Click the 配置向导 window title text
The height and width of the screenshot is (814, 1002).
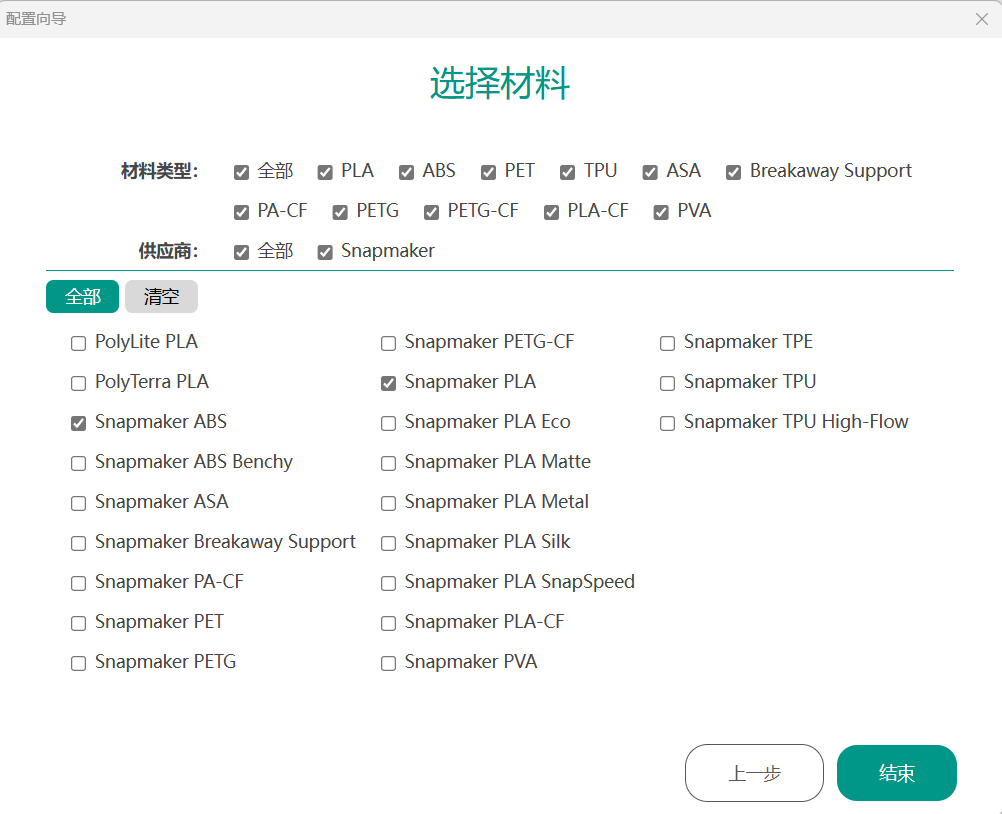(36, 19)
